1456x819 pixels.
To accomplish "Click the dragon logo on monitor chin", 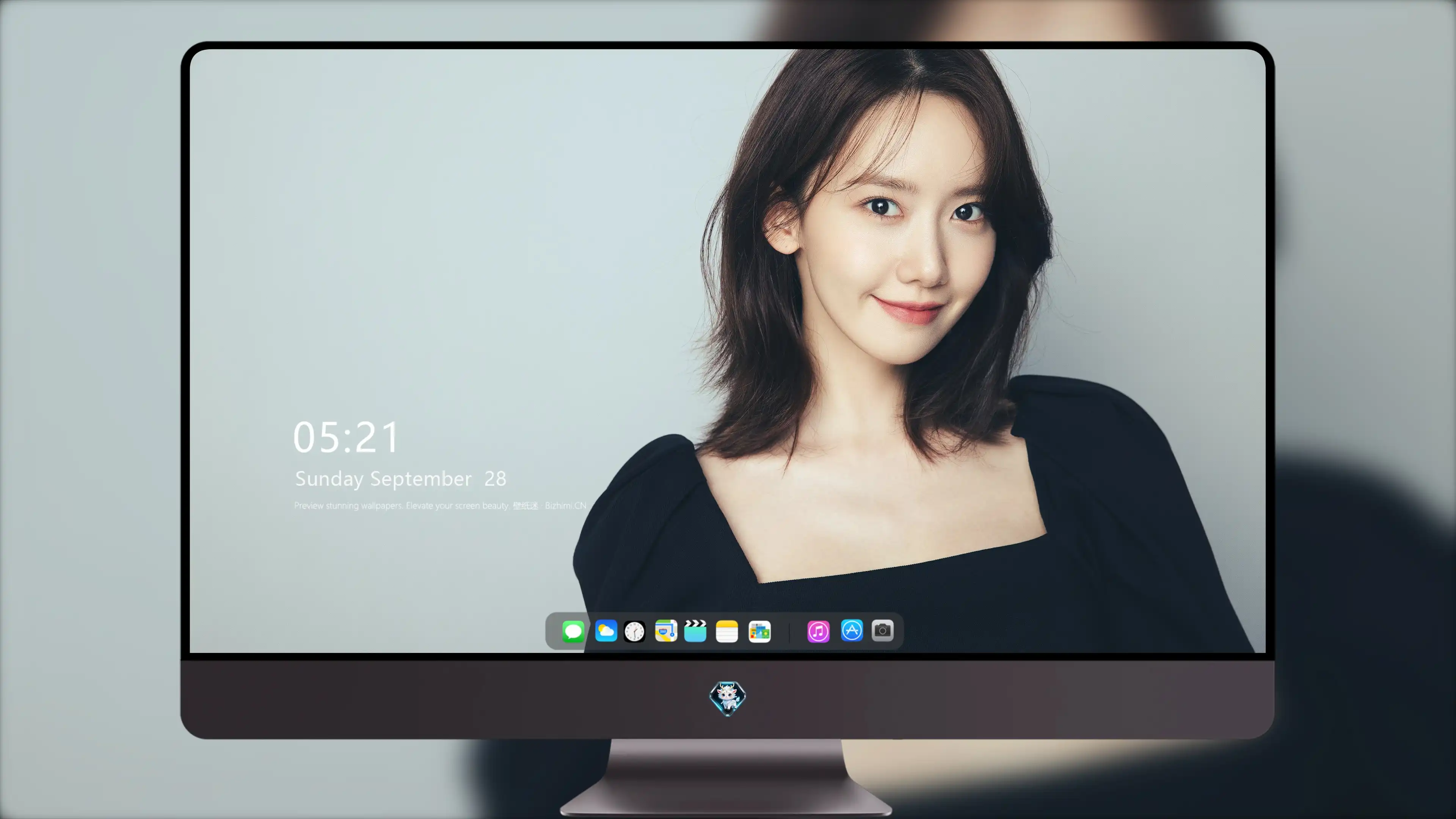I will [728, 698].
